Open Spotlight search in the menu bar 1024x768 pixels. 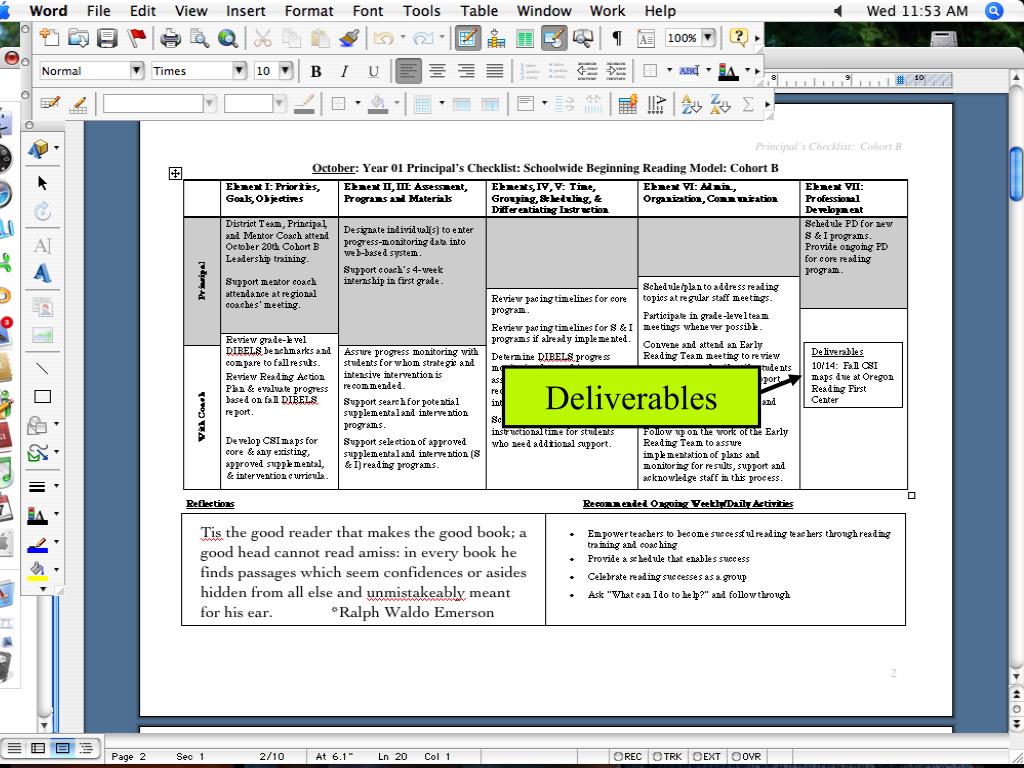(x=995, y=10)
